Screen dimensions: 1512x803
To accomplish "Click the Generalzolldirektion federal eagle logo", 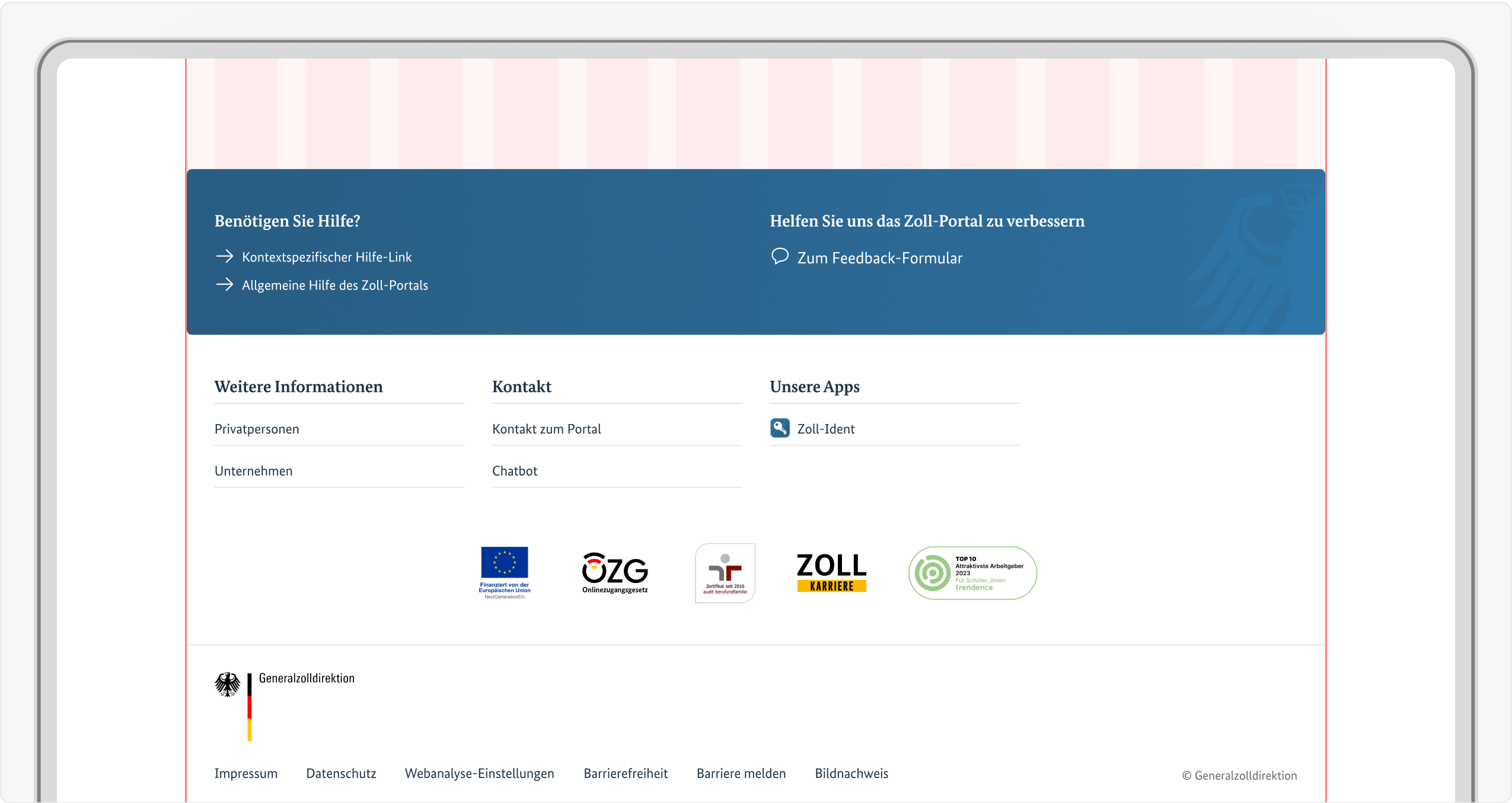I will [228, 684].
